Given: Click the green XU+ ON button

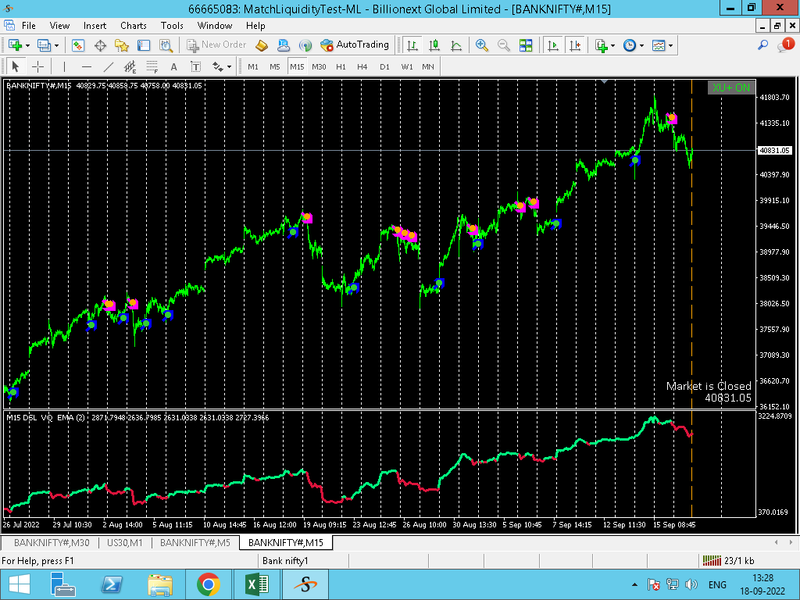Looking at the screenshot, I should click(731, 88).
